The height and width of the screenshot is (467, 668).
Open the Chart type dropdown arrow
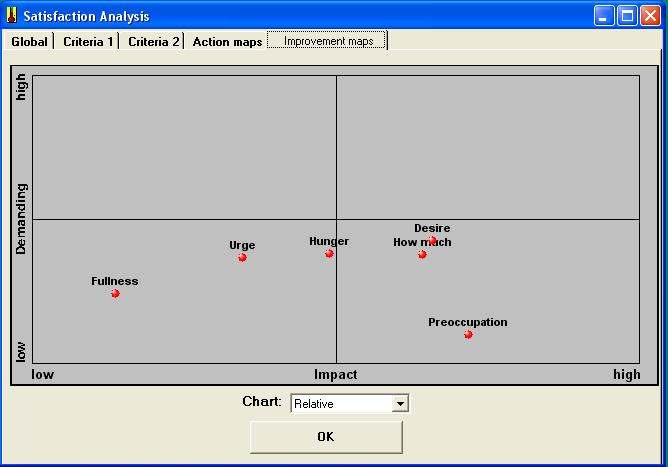coord(400,404)
